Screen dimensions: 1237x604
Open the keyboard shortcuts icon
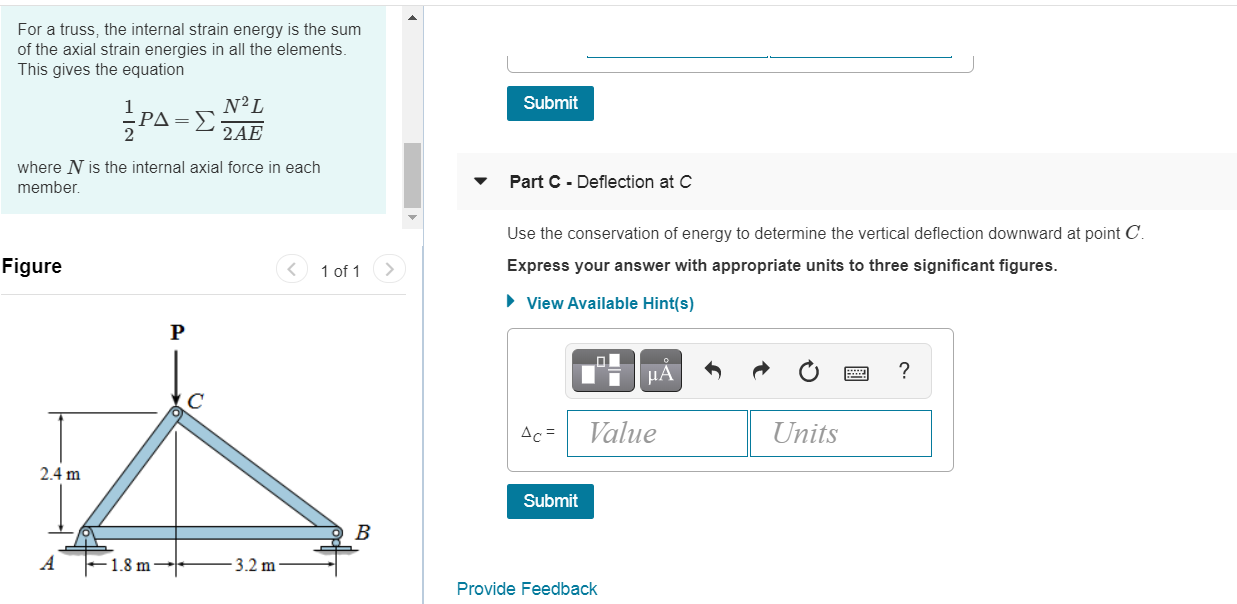click(x=857, y=371)
